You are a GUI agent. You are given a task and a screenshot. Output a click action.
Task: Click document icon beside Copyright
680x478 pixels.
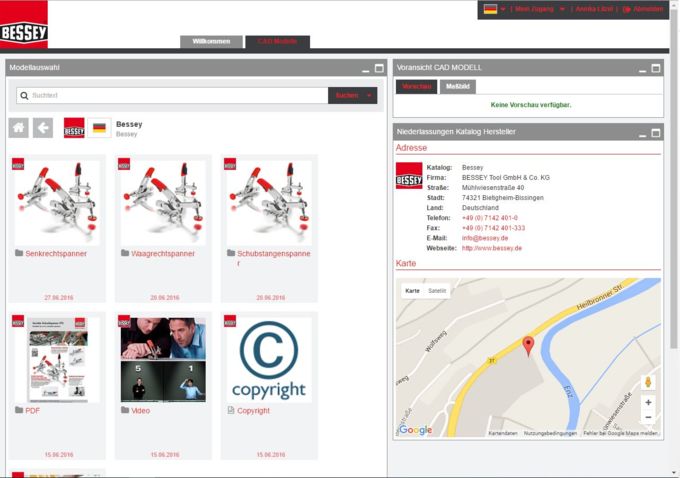click(x=231, y=410)
